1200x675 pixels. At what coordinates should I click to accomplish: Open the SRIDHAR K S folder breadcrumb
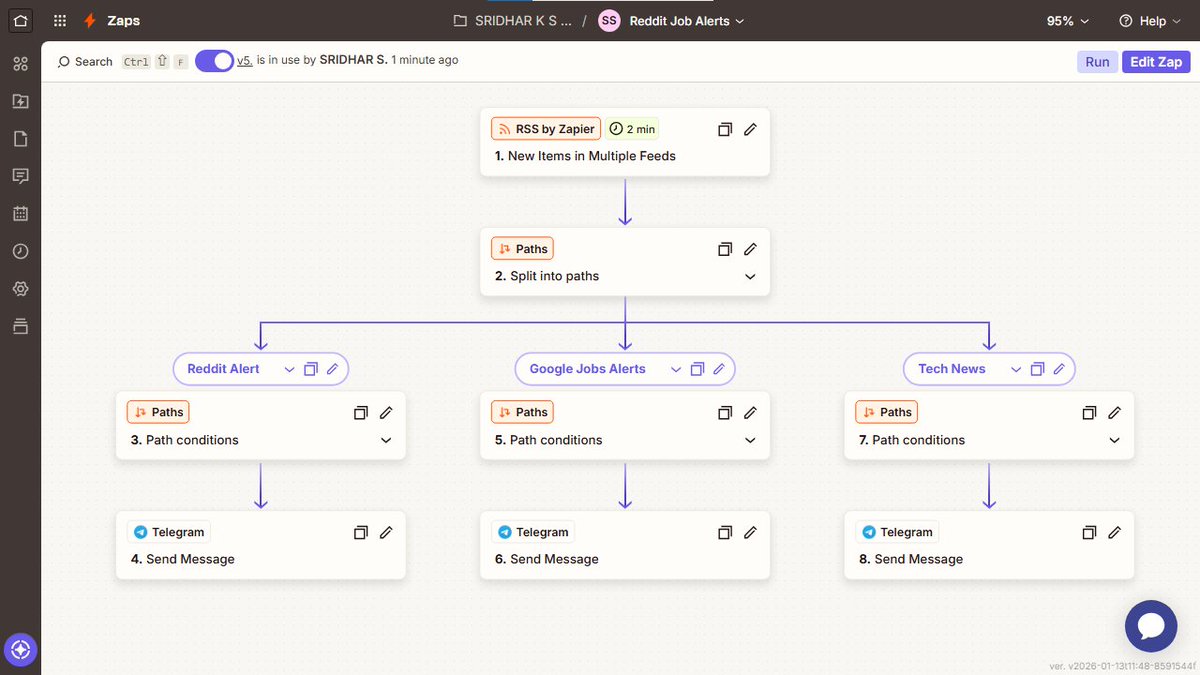[512, 21]
